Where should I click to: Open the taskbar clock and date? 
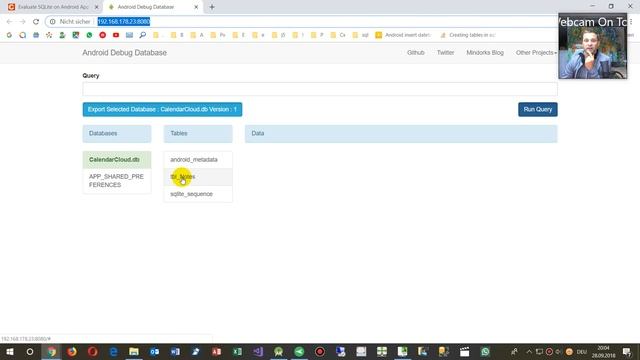pyautogui.click(x=603, y=352)
